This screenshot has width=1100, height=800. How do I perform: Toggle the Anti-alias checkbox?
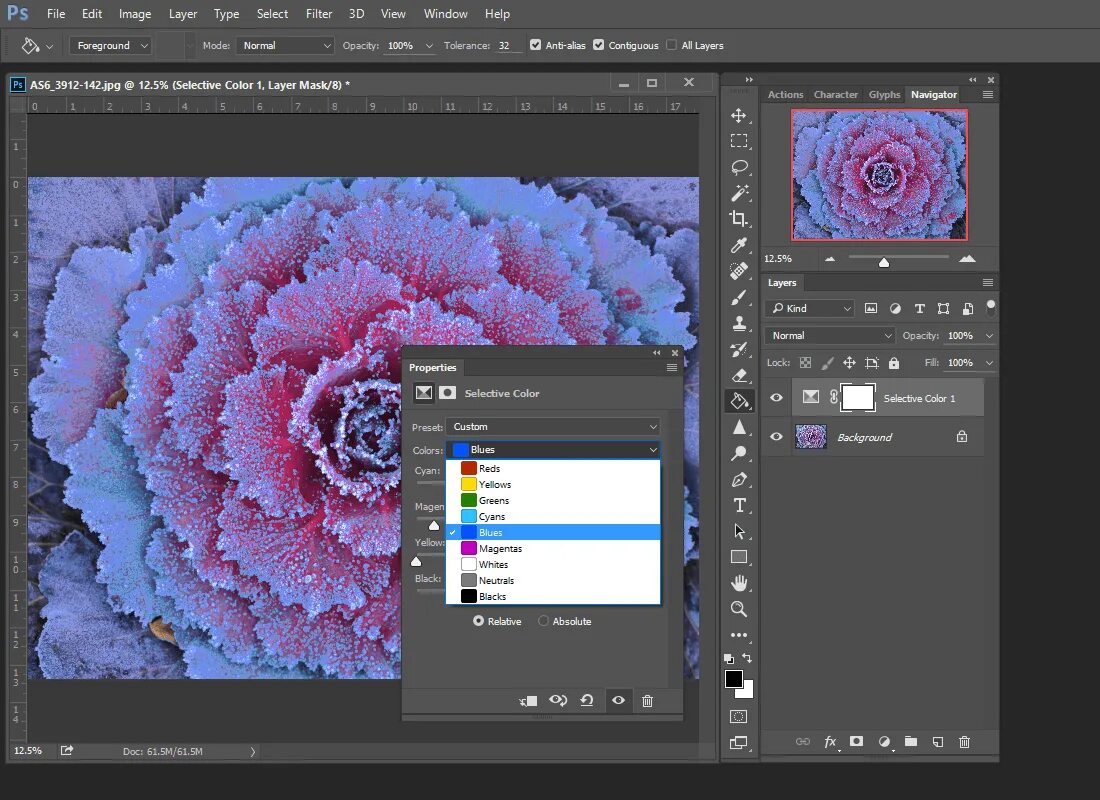(536, 45)
